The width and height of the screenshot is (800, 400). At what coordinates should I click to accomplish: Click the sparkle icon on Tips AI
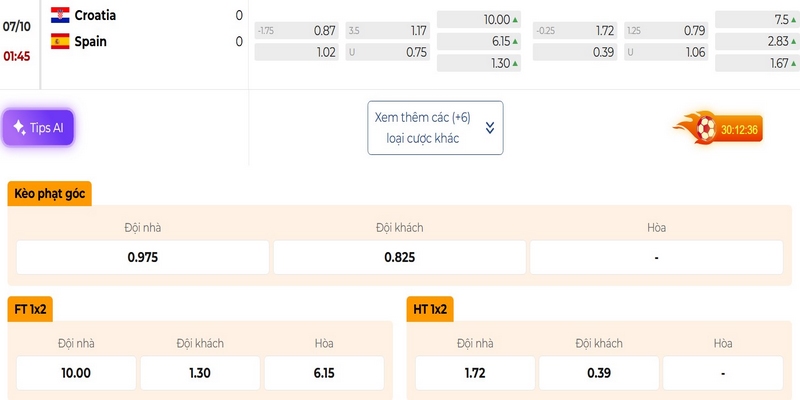pyautogui.click(x=19, y=128)
